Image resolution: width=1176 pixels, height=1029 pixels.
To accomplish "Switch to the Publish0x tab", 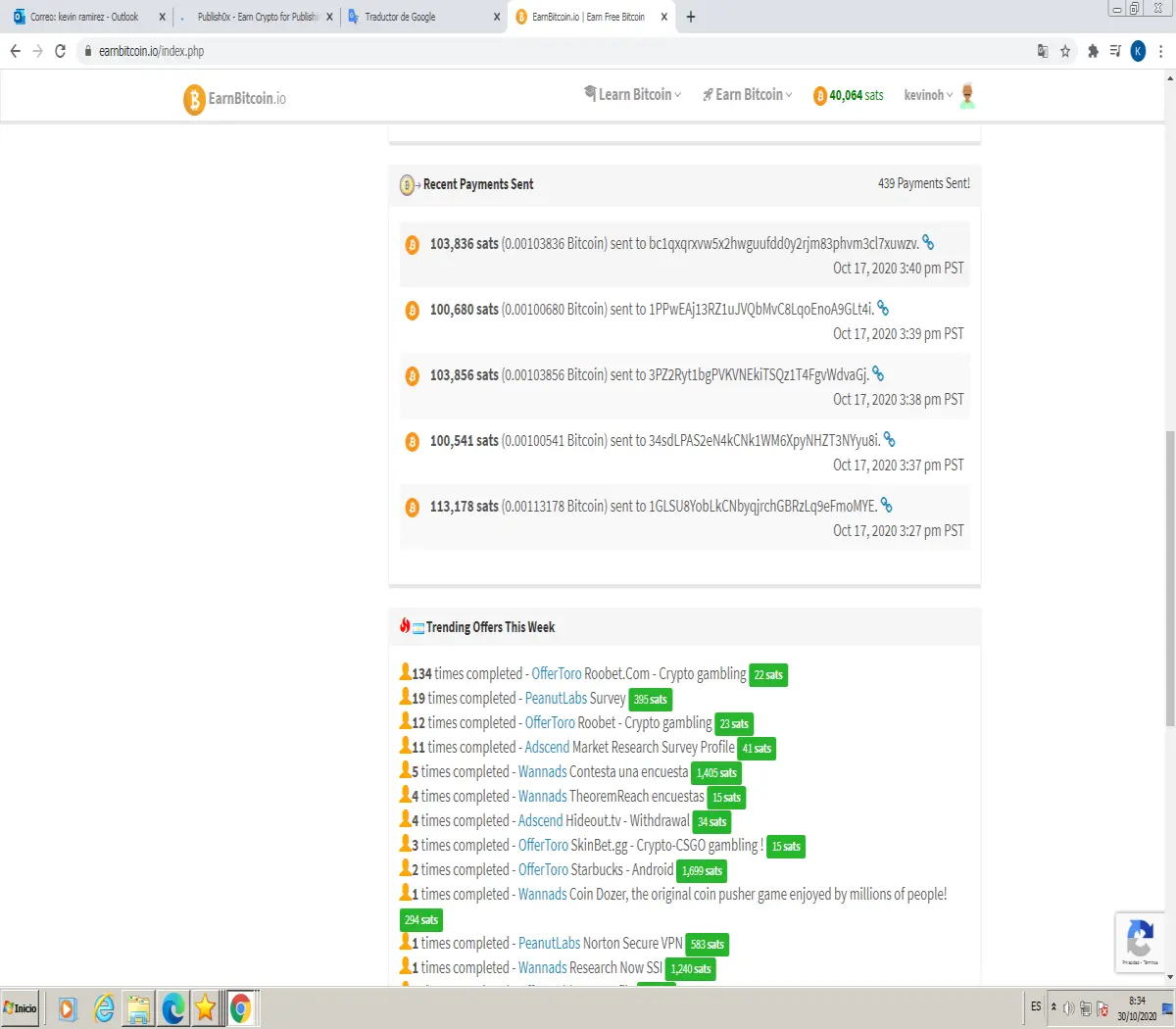I will [x=259, y=17].
